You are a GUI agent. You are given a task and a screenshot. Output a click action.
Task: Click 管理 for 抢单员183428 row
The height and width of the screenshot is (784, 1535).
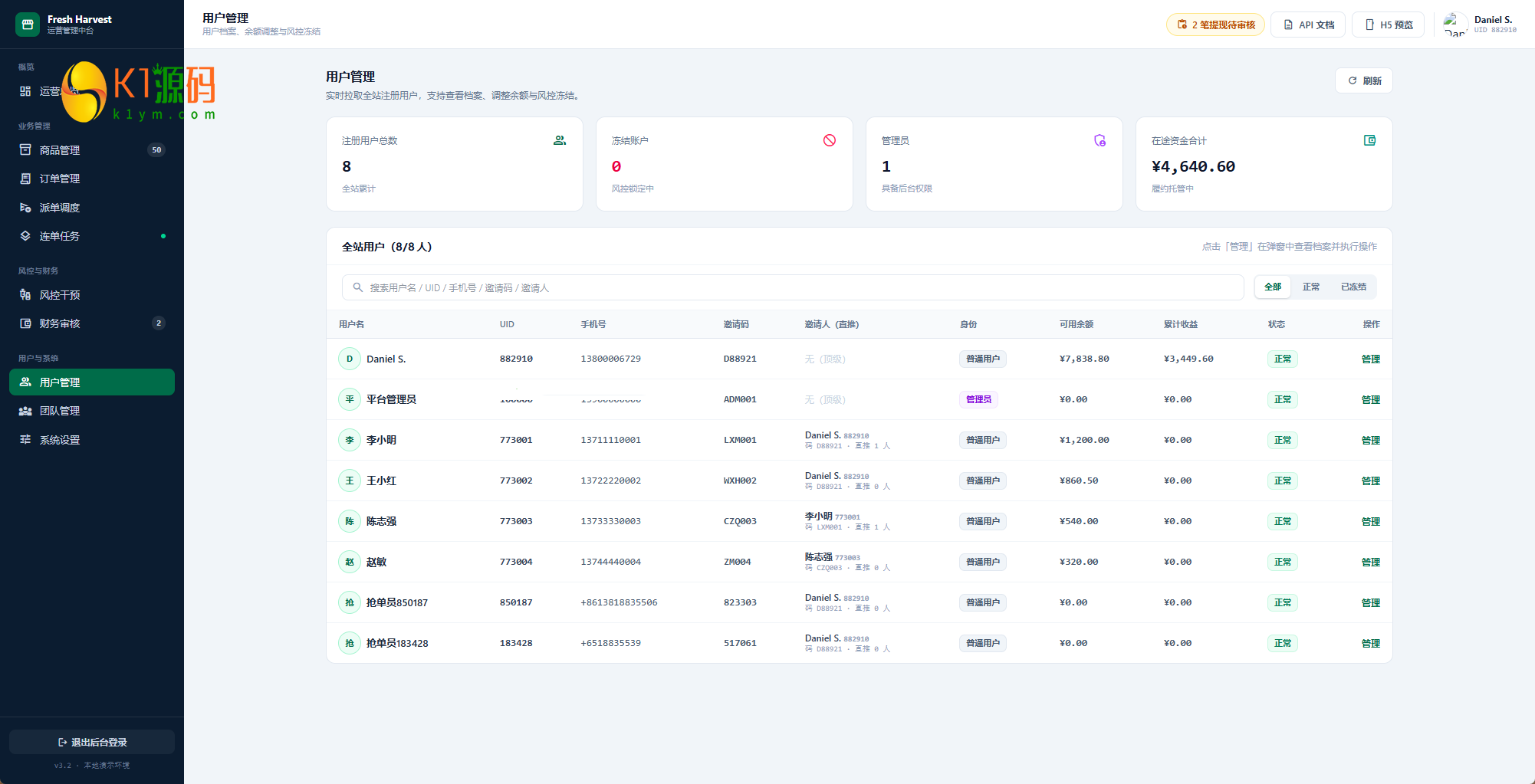[x=1370, y=643]
